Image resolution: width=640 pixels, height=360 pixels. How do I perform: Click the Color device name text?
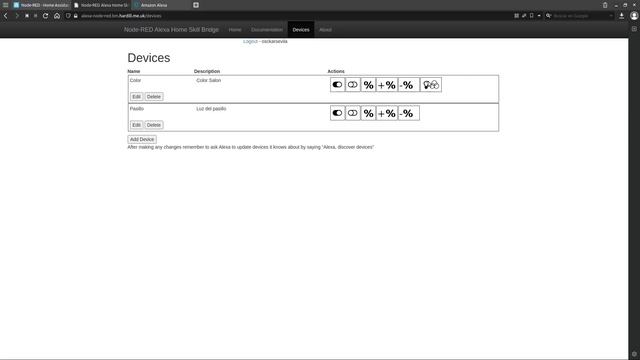136,80
